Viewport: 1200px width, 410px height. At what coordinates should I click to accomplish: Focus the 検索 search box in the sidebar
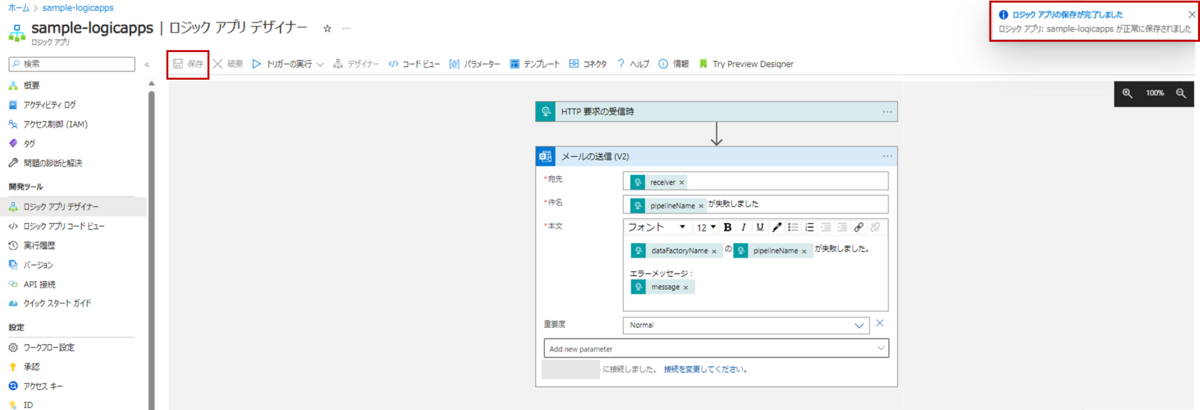click(x=71, y=64)
